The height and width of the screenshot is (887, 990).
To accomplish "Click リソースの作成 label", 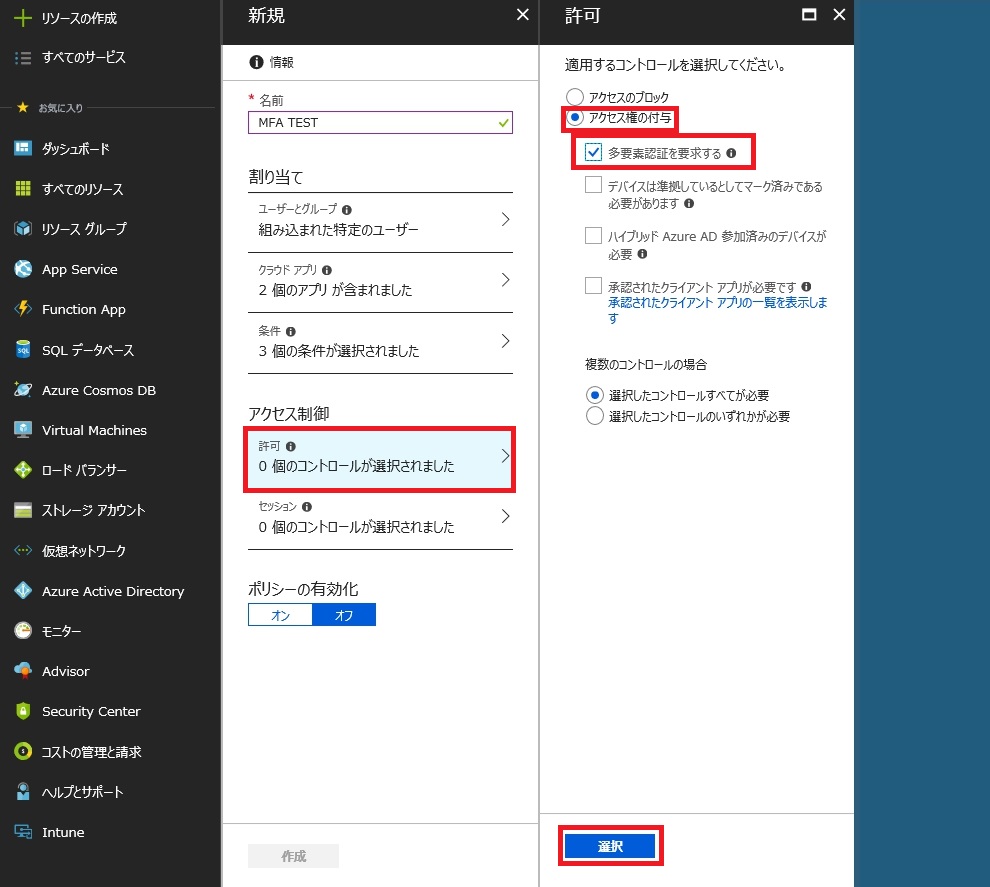I will pyautogui.click(x=79, y=18).
